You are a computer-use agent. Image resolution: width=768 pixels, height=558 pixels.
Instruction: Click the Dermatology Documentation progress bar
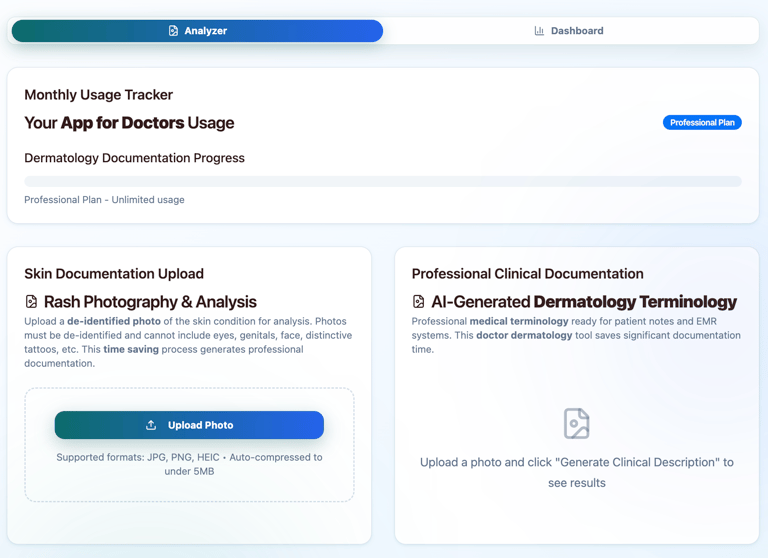tap(383, 181)
